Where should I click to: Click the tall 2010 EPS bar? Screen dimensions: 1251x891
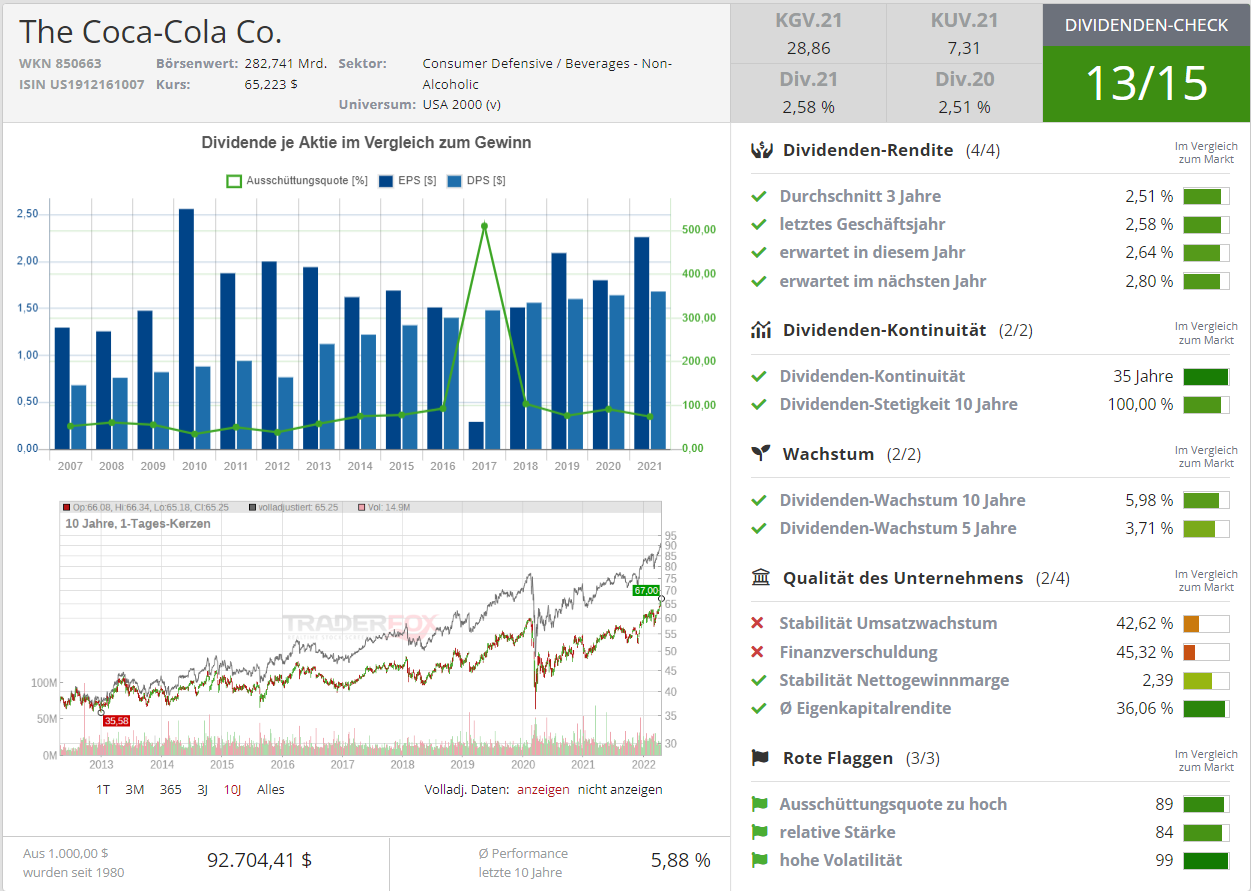[x=186, y=328]
